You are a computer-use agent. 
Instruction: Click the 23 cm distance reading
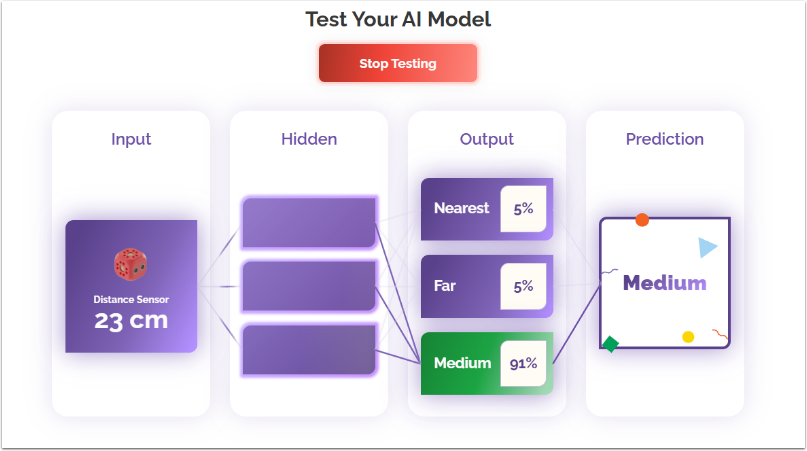[x=131, y=321]
